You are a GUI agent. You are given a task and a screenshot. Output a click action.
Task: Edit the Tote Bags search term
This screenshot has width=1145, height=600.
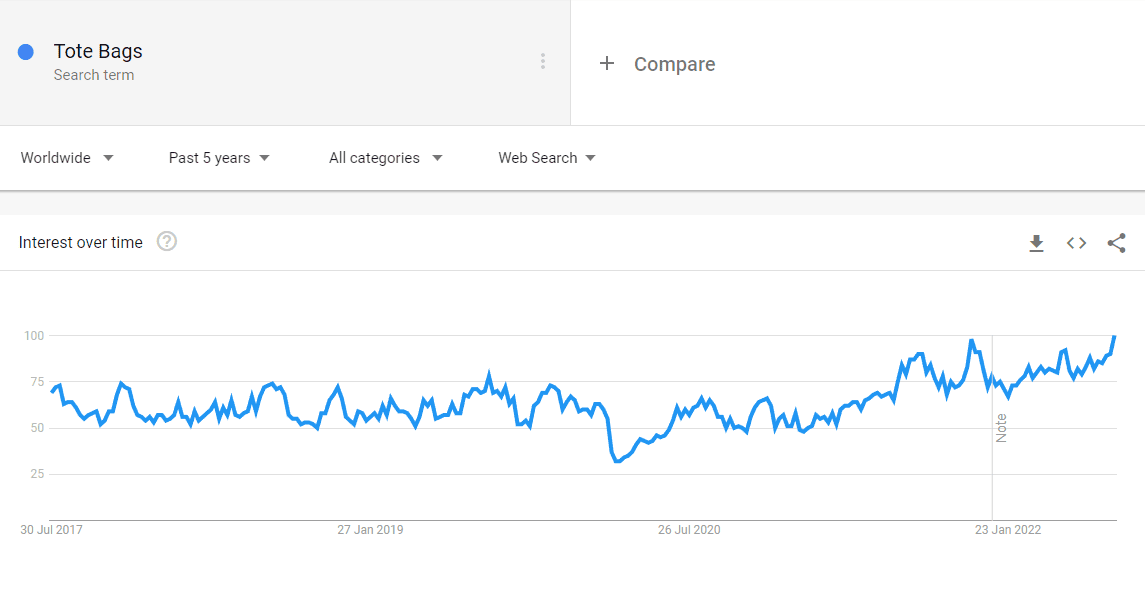point(98,51)
